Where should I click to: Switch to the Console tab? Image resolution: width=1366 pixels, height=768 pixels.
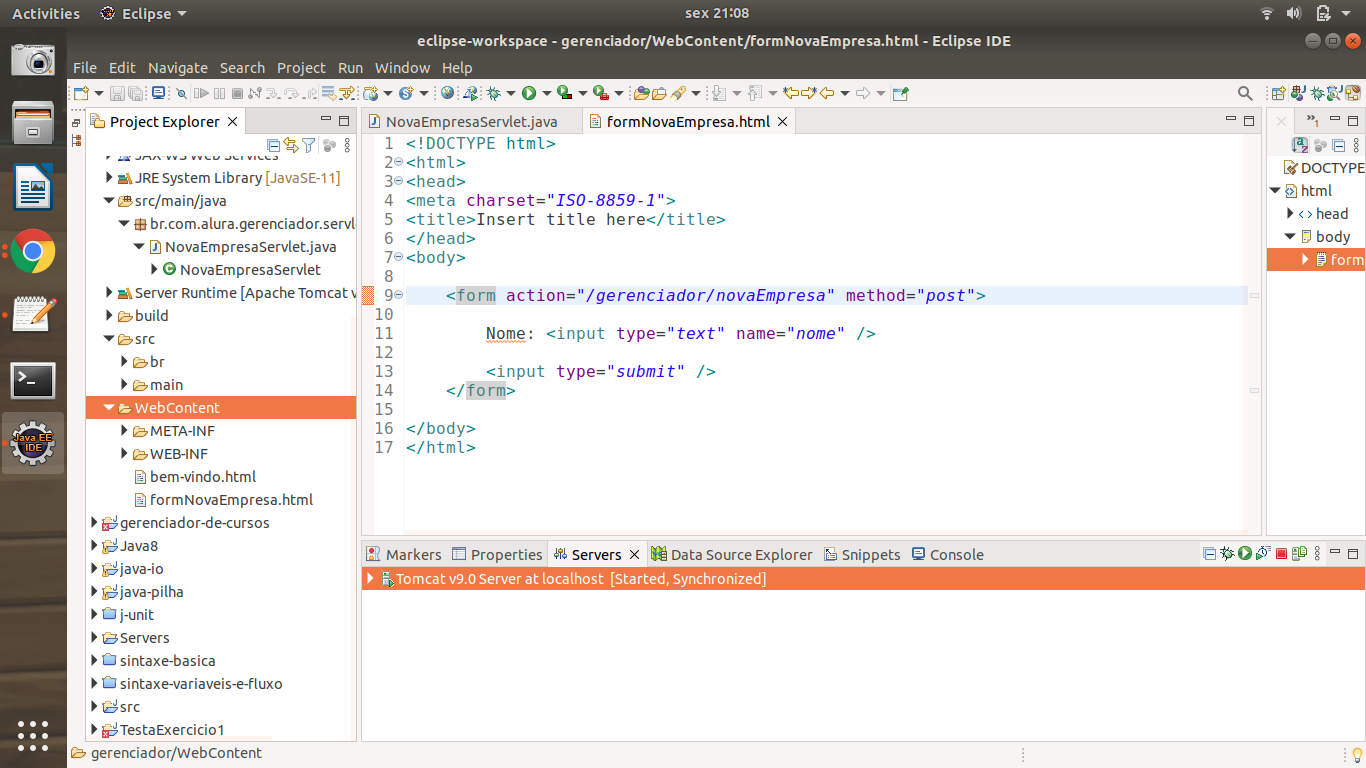pyautogui.click(x=947, y=554)
